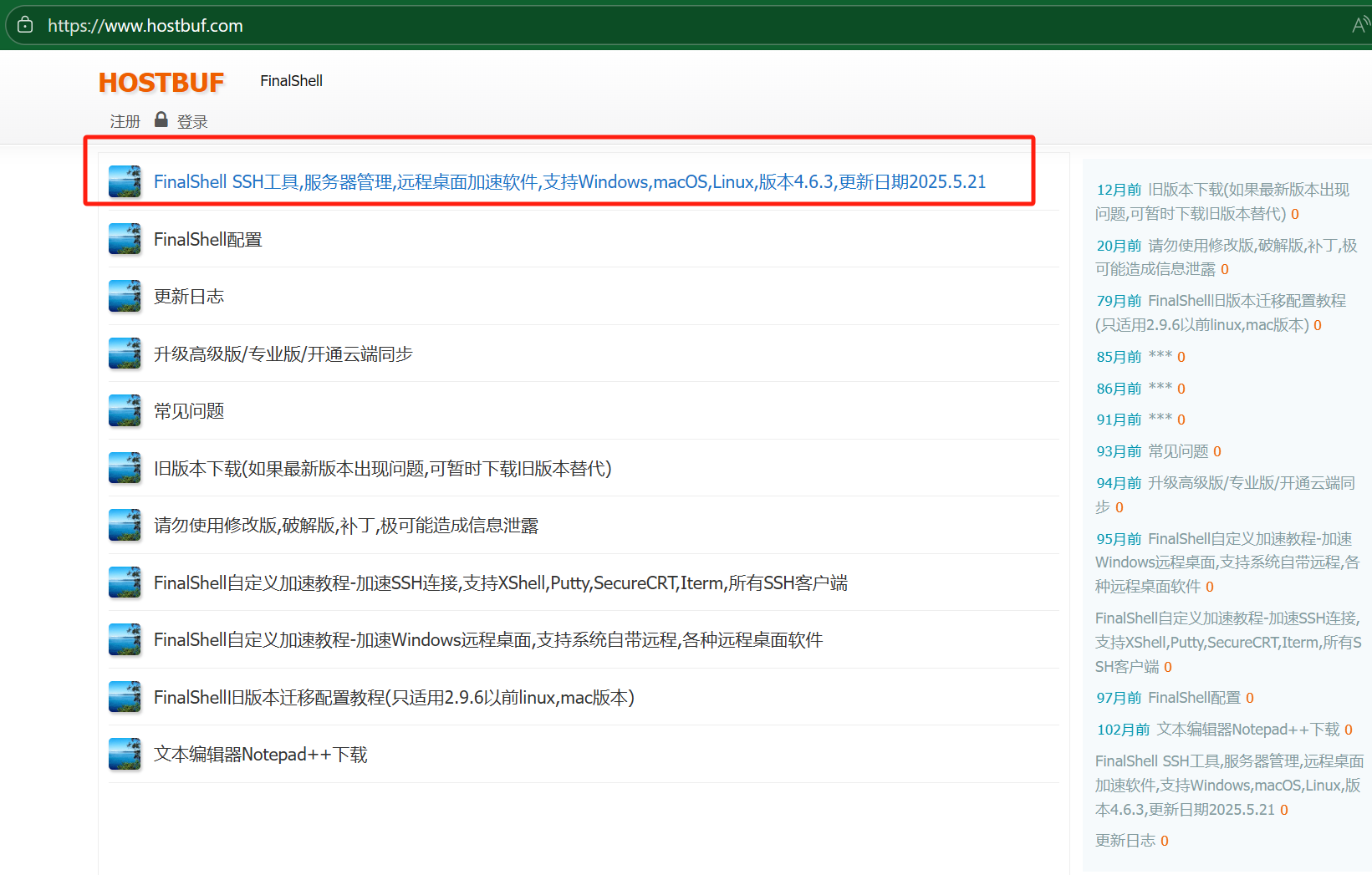Click sidebar entry 93月前 常见问题
This screenshot has height=875, width=1372.
click(x=1159, y=451)
